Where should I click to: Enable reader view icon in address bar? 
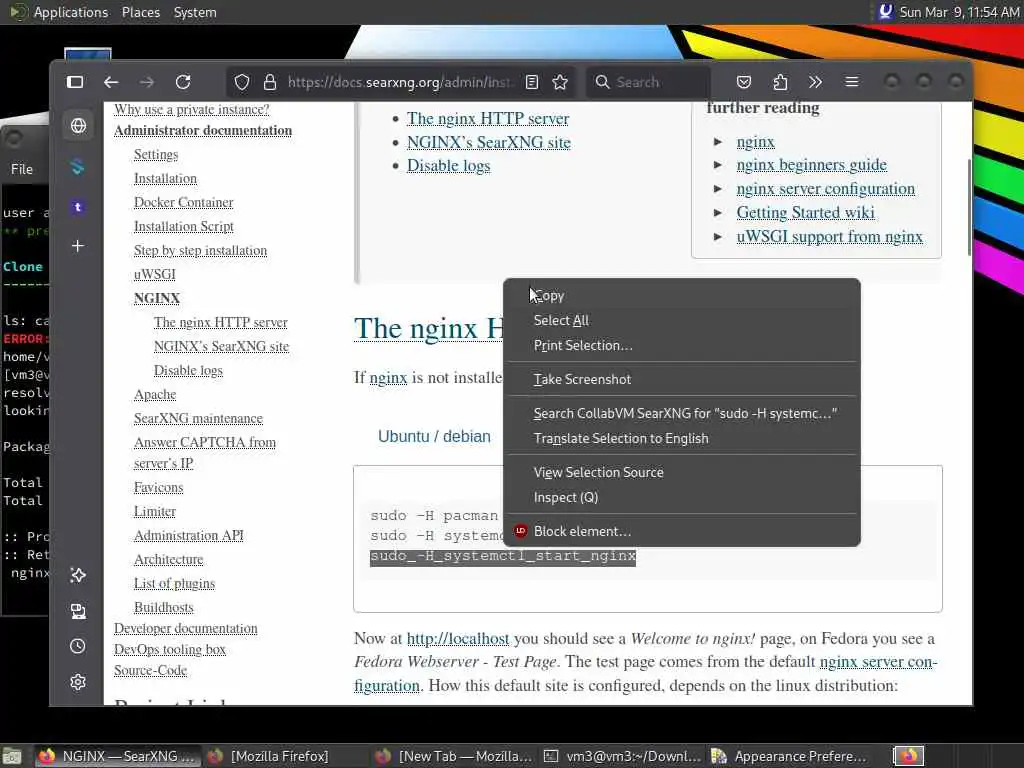[x=532, y=82]
